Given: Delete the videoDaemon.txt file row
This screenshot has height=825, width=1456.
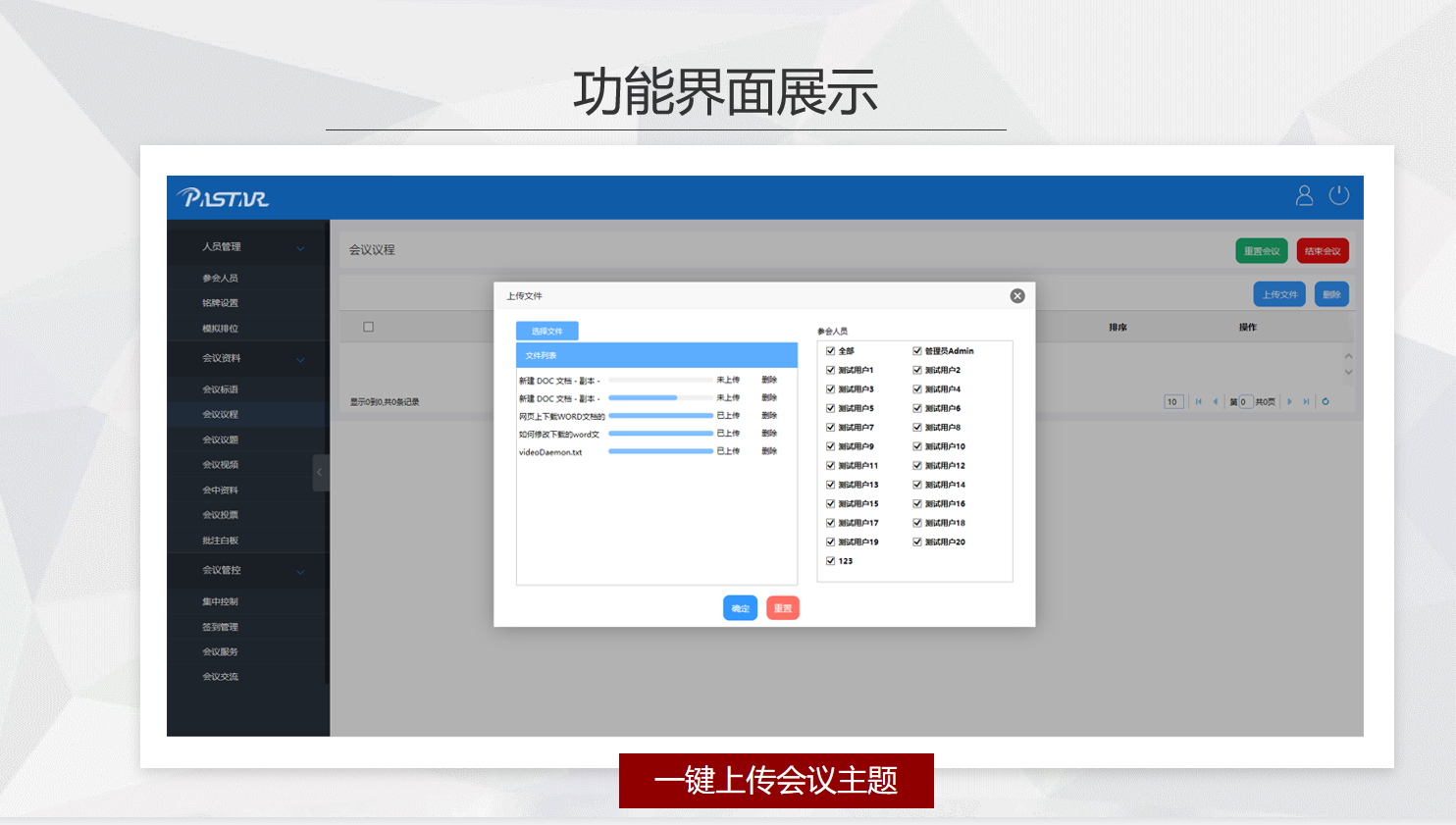Looking at the screenshot, I should click(769, 451).
